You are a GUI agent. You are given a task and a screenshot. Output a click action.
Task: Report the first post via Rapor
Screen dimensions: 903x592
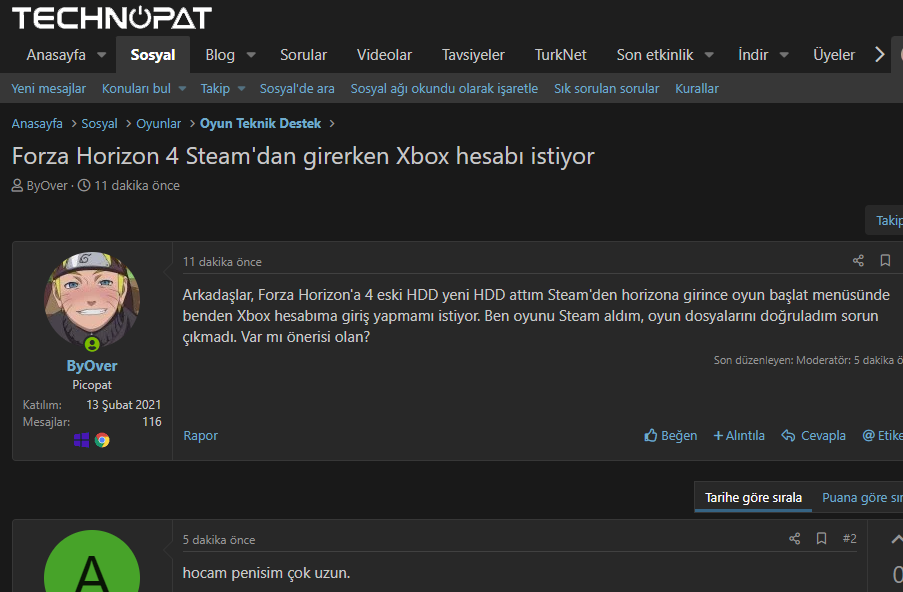point(200,435)
